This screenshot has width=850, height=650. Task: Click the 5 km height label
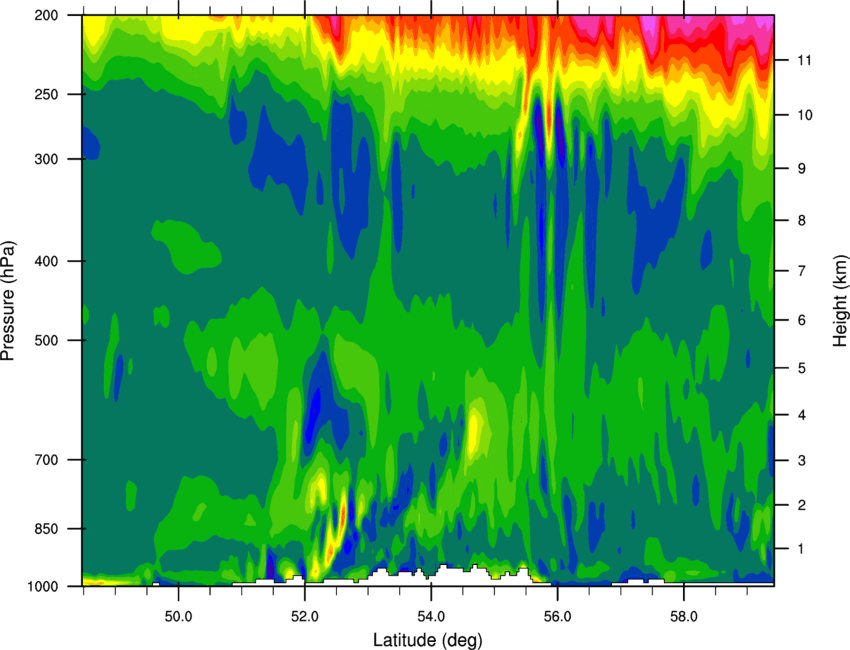click(x=802, y=368)
